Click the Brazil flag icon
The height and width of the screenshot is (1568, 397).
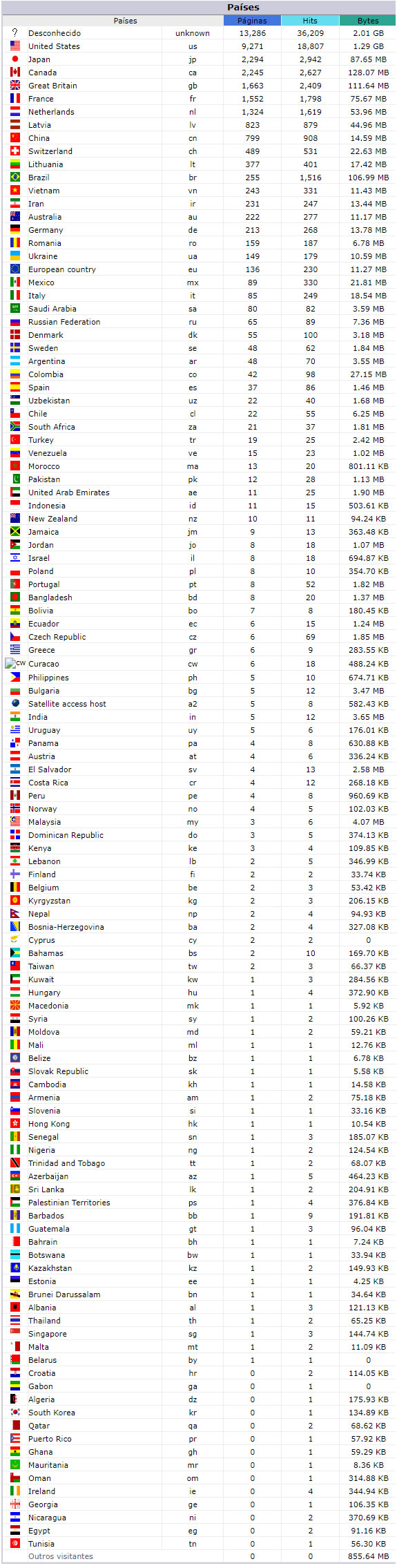(15, 177)
